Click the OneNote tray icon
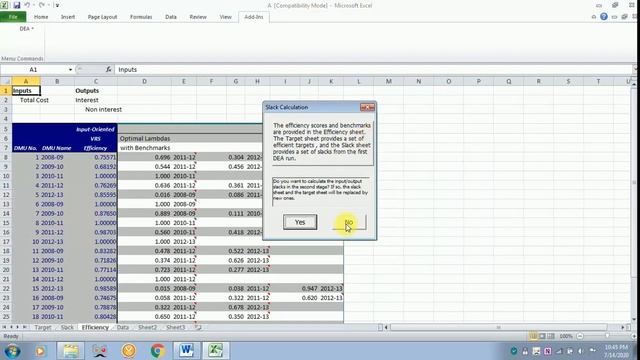Viewport: 640px width, 360px height. coord(547,351)
